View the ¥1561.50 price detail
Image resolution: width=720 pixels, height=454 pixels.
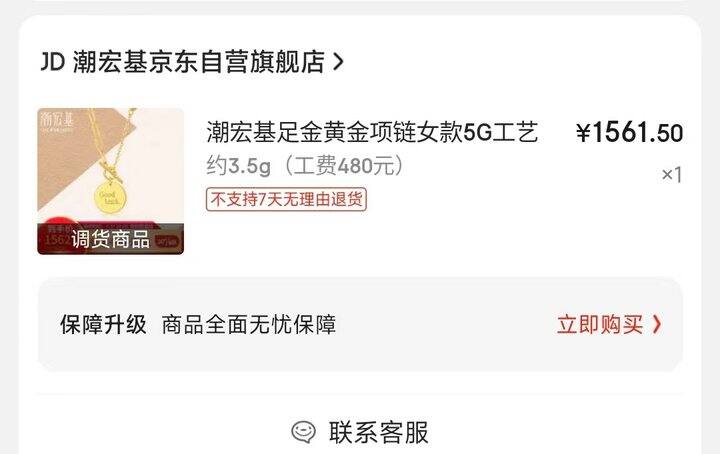pos(630,133)
